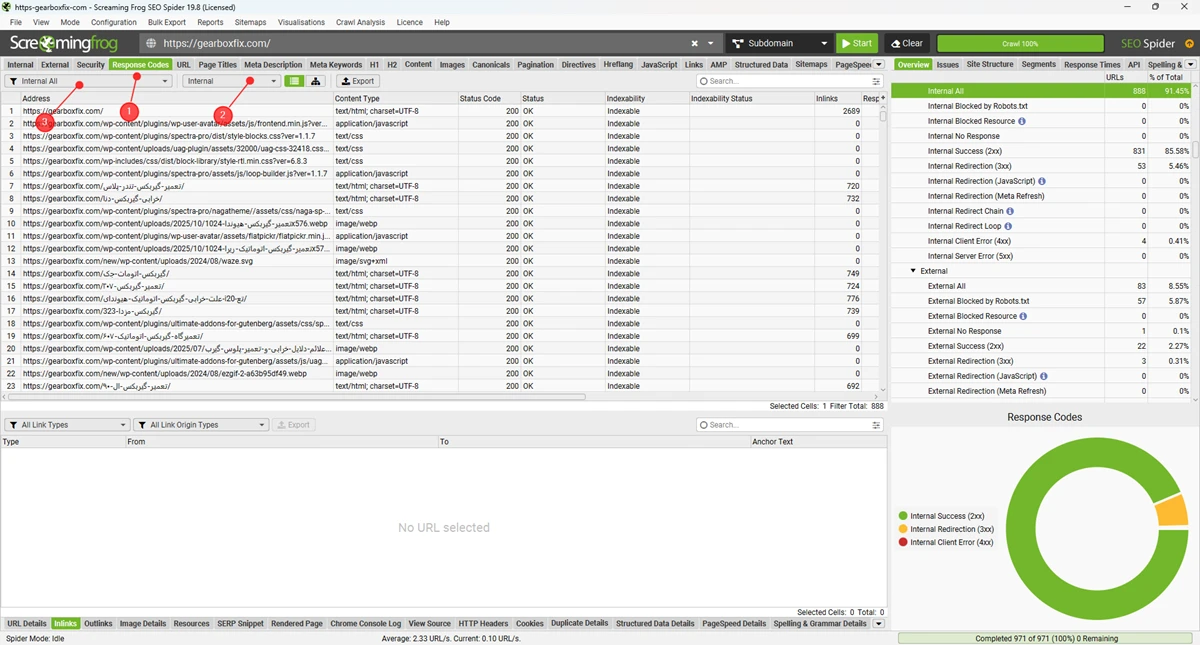
Task: Click info icon beside Internal Redirect Chain
Action: click(1010, 211)
